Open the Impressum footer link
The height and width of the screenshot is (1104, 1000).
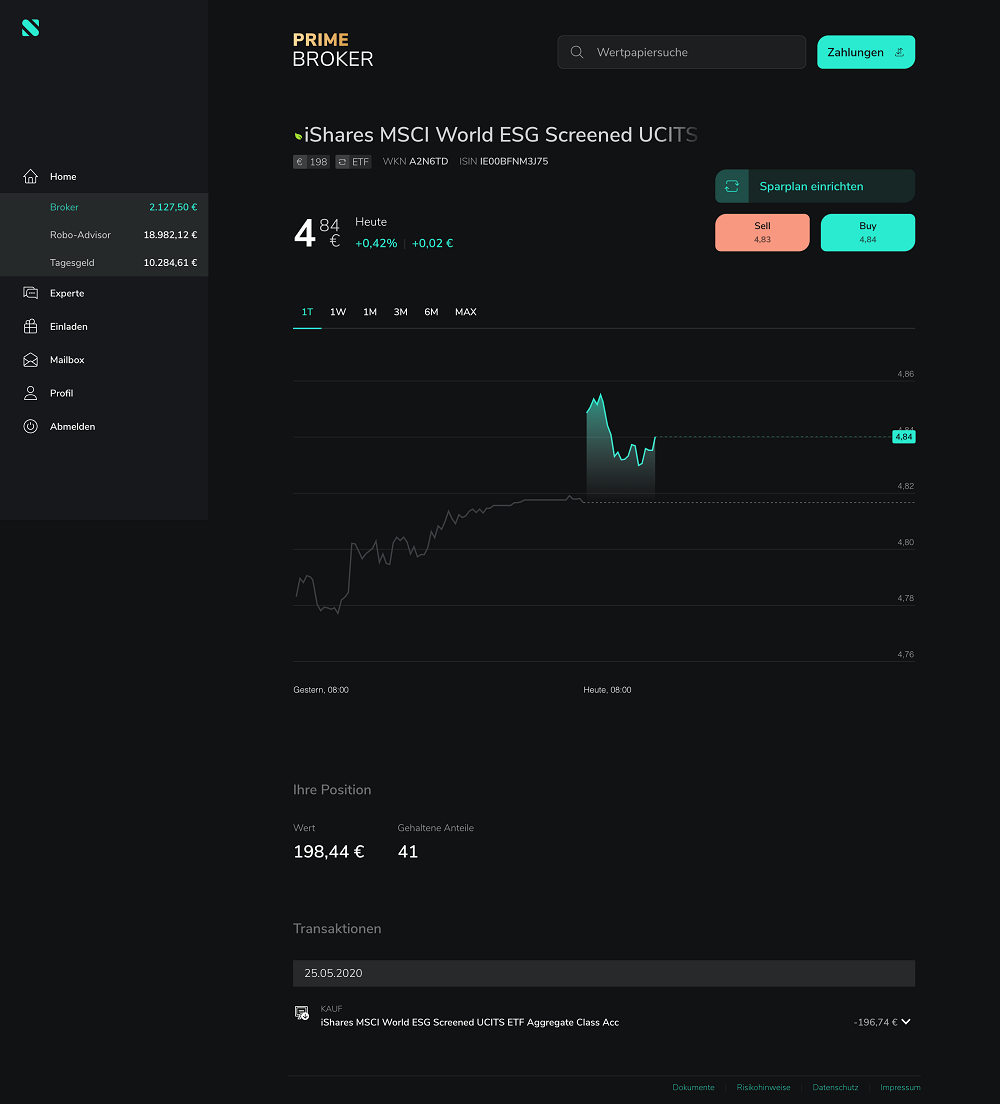900,1087
